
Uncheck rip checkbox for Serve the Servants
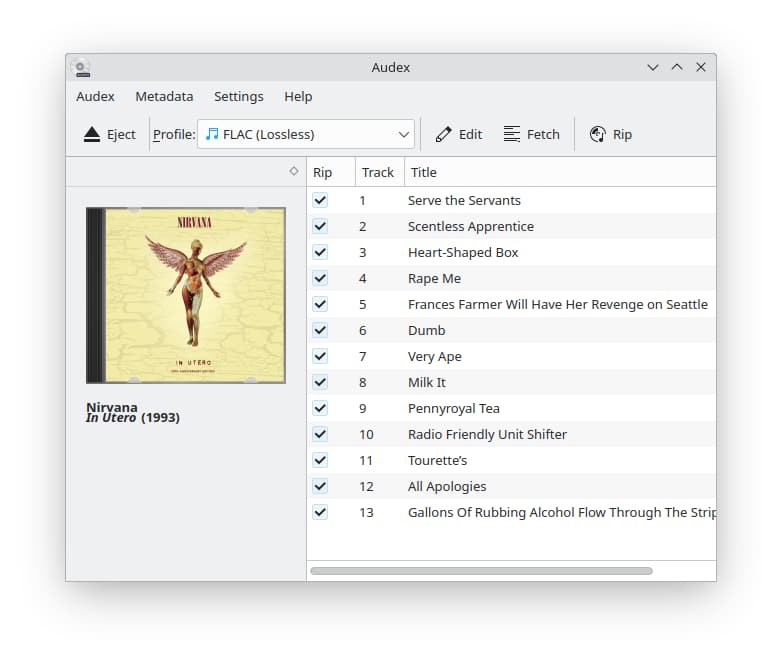coord(320,200)
